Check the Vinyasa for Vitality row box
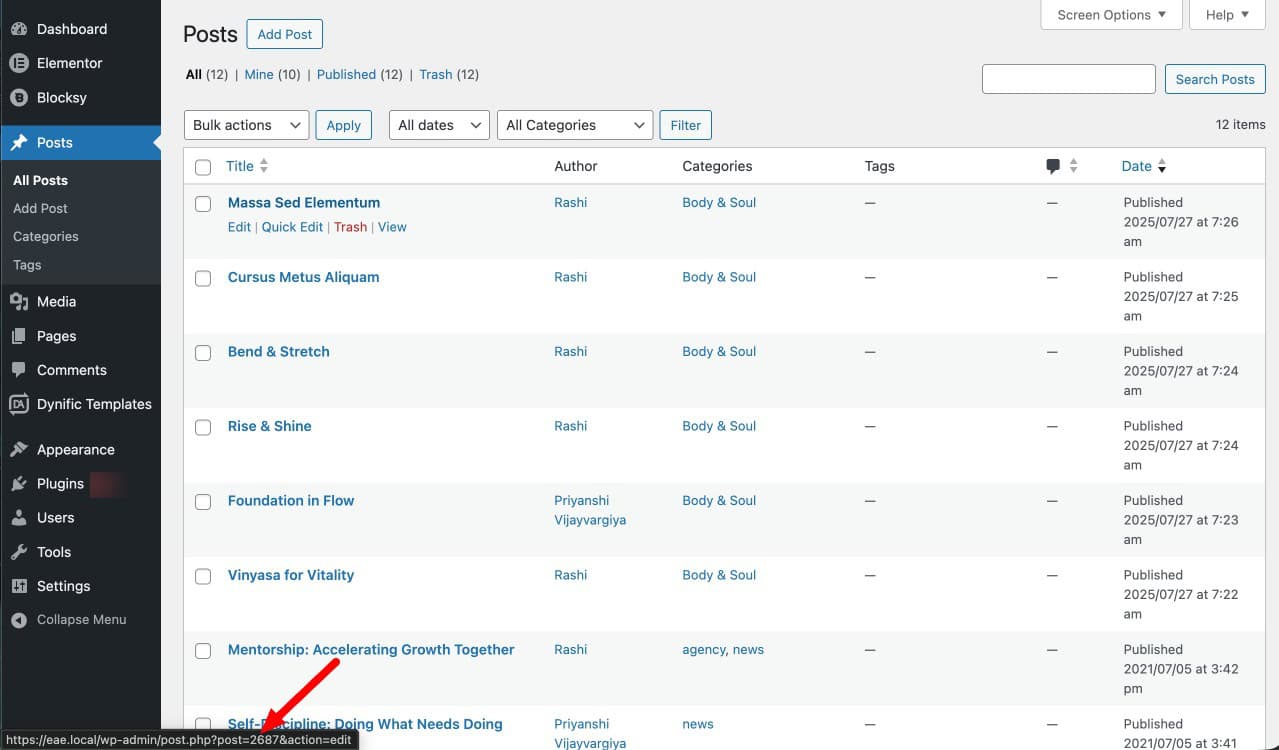The height and width of the screenshot is (750, 1279). (x=203, y=577)
